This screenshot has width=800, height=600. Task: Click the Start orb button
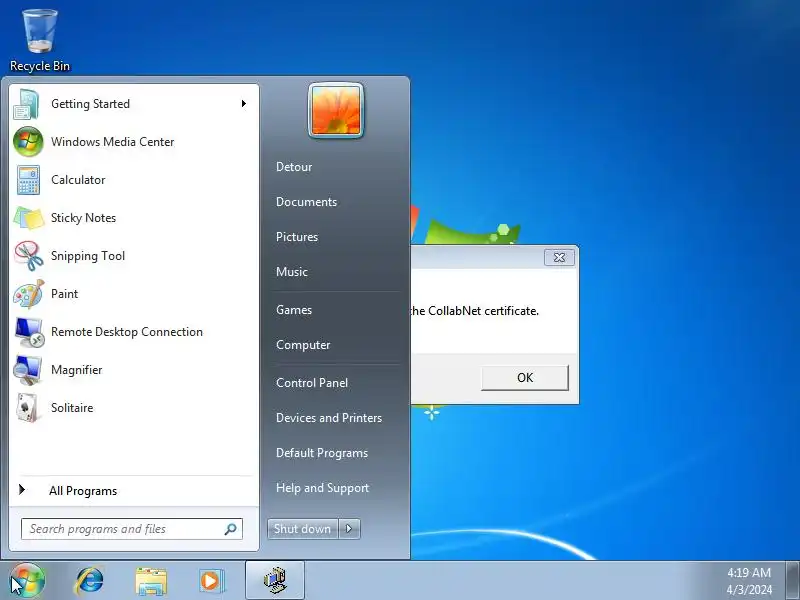coord(27,580)
